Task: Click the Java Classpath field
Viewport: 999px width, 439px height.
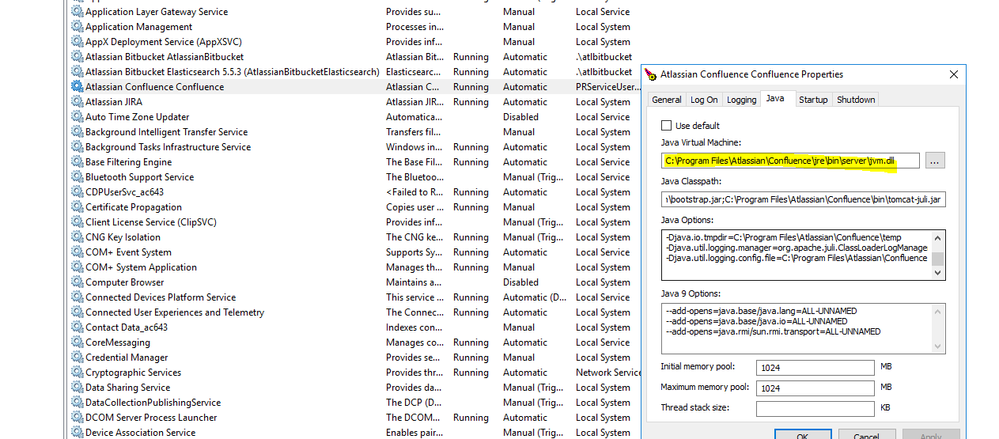Action: pos(803,201)
